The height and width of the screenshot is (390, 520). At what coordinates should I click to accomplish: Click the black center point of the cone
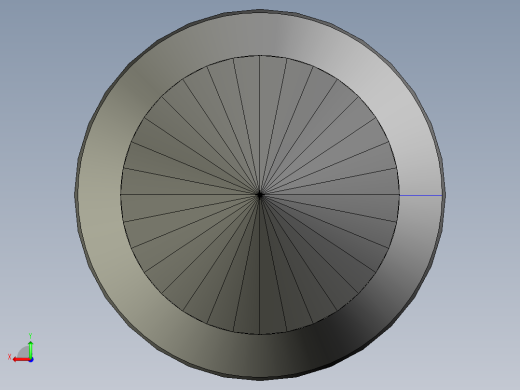(260, 195)
